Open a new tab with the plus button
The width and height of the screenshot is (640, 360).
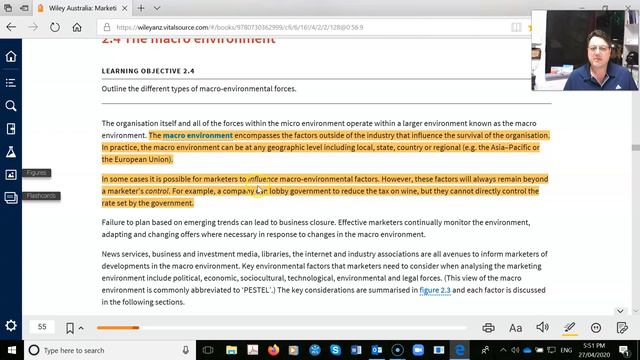click(141, 8)
